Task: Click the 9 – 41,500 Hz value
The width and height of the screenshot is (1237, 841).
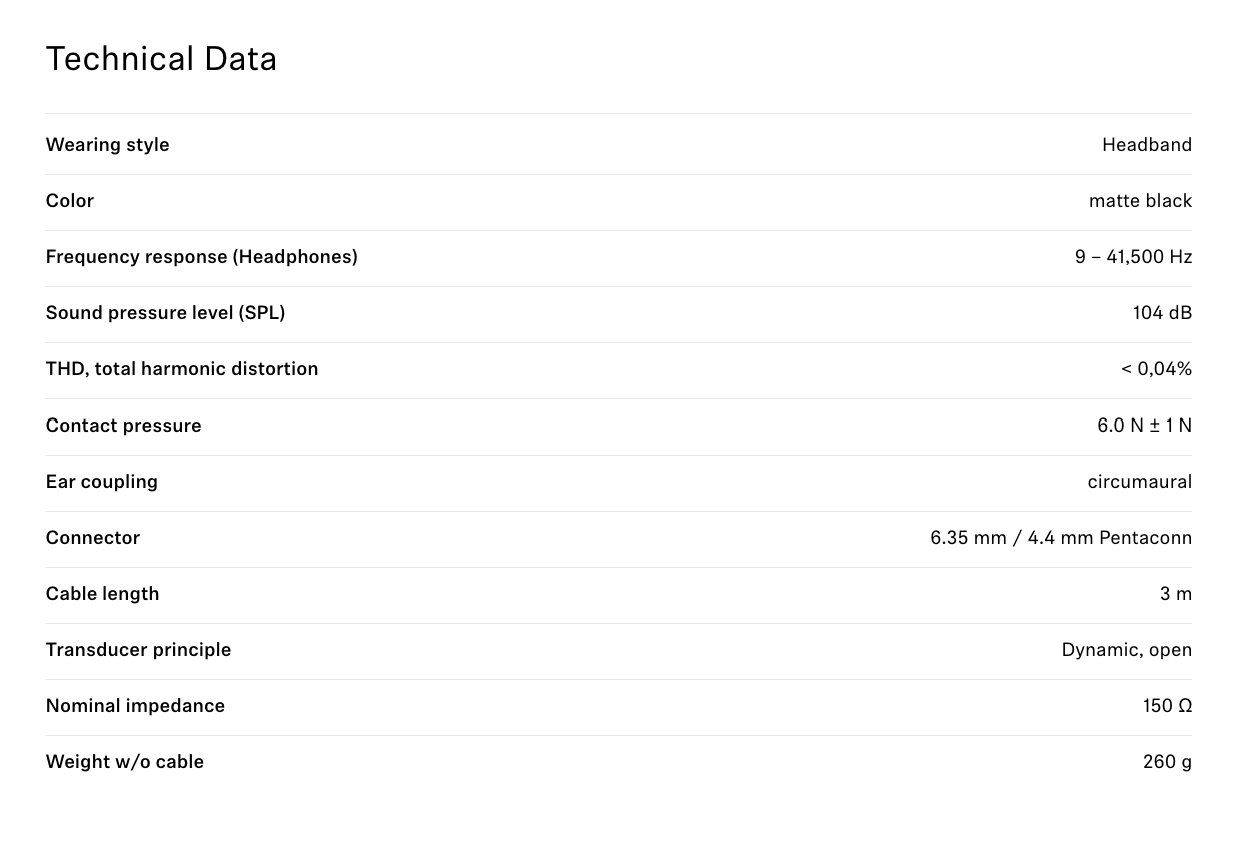Action: (1133, 257)
